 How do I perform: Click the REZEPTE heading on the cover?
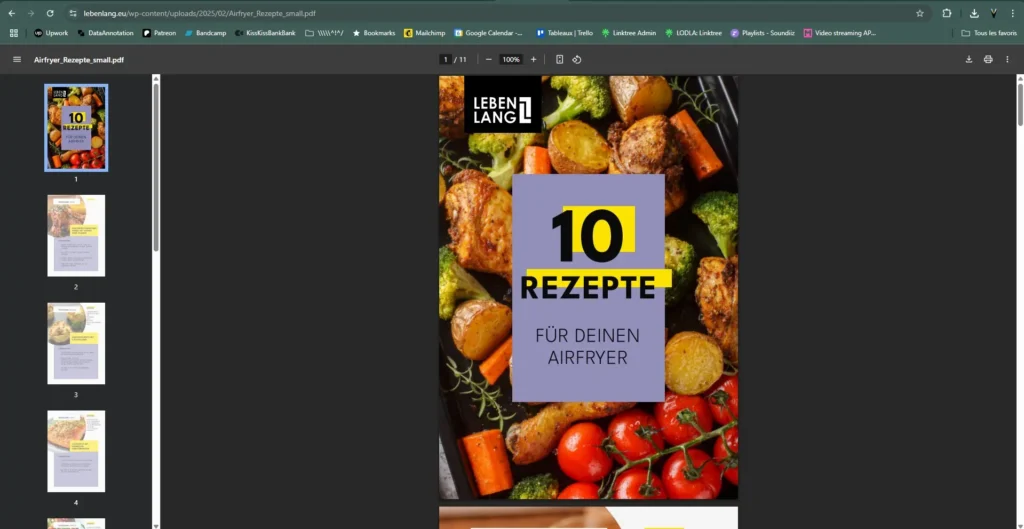[588, 287]
